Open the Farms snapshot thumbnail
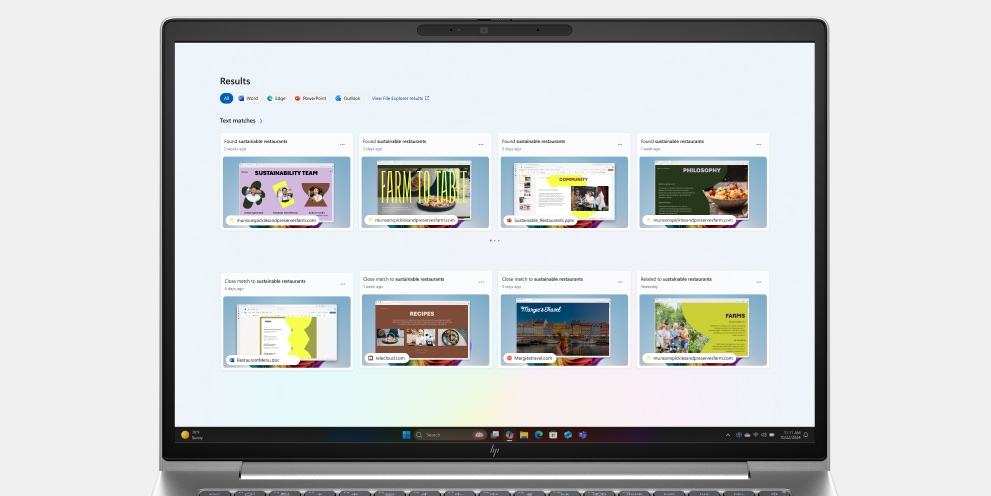This screenshot has height=496, width=991. tap(703, 330)
